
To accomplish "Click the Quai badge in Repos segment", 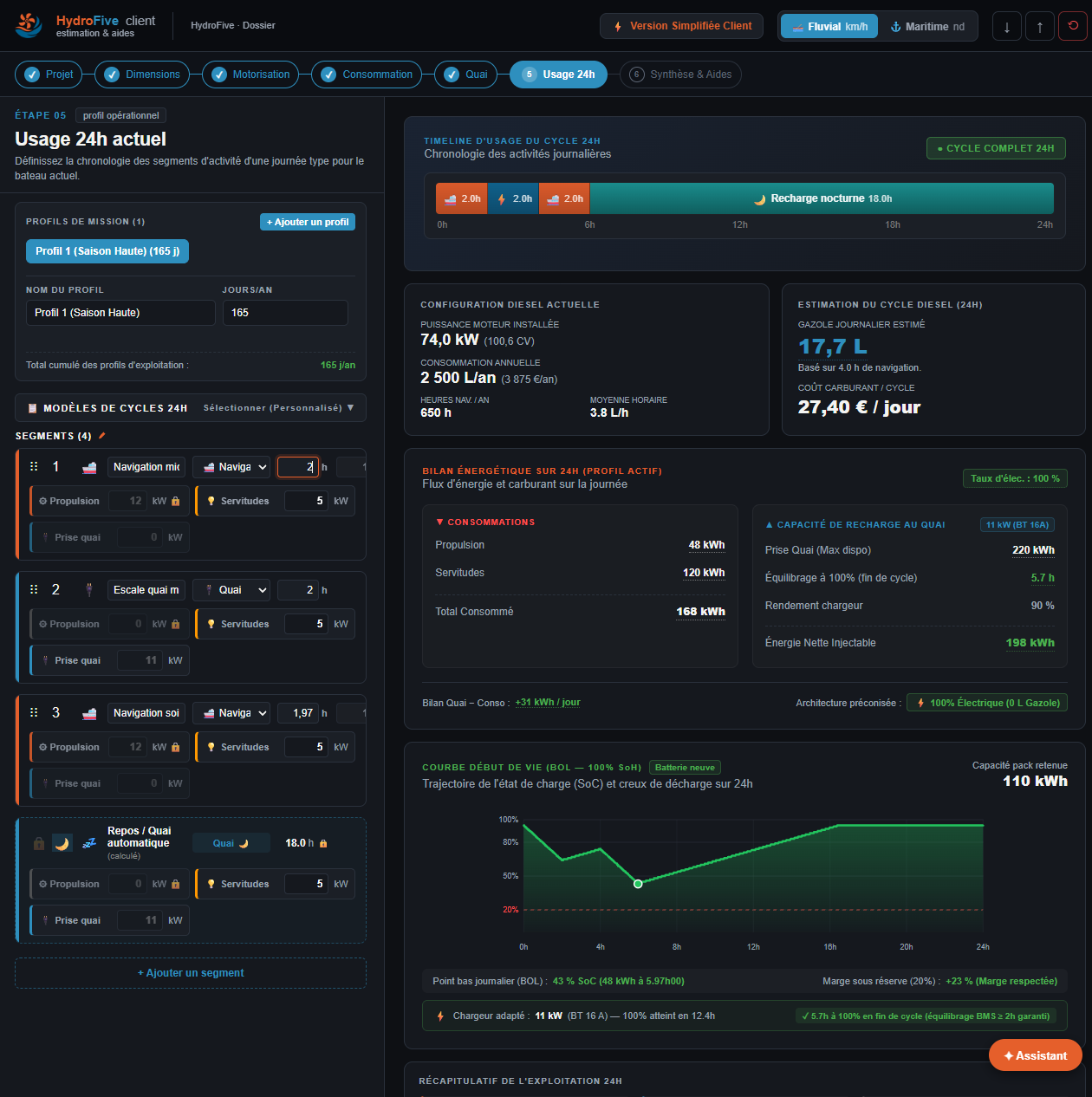I will tap(231, 843).
